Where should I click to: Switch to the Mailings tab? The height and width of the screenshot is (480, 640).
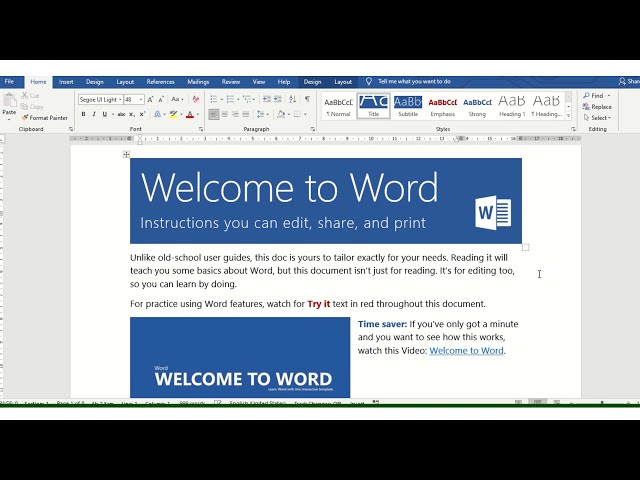pyautogui.click(x=198, y=82)
